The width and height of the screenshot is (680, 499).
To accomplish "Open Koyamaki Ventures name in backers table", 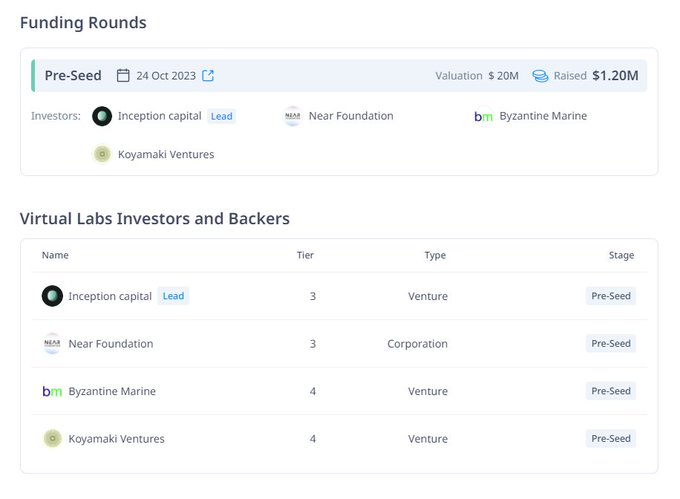I will pyautogui.click(x=116, y=439).
